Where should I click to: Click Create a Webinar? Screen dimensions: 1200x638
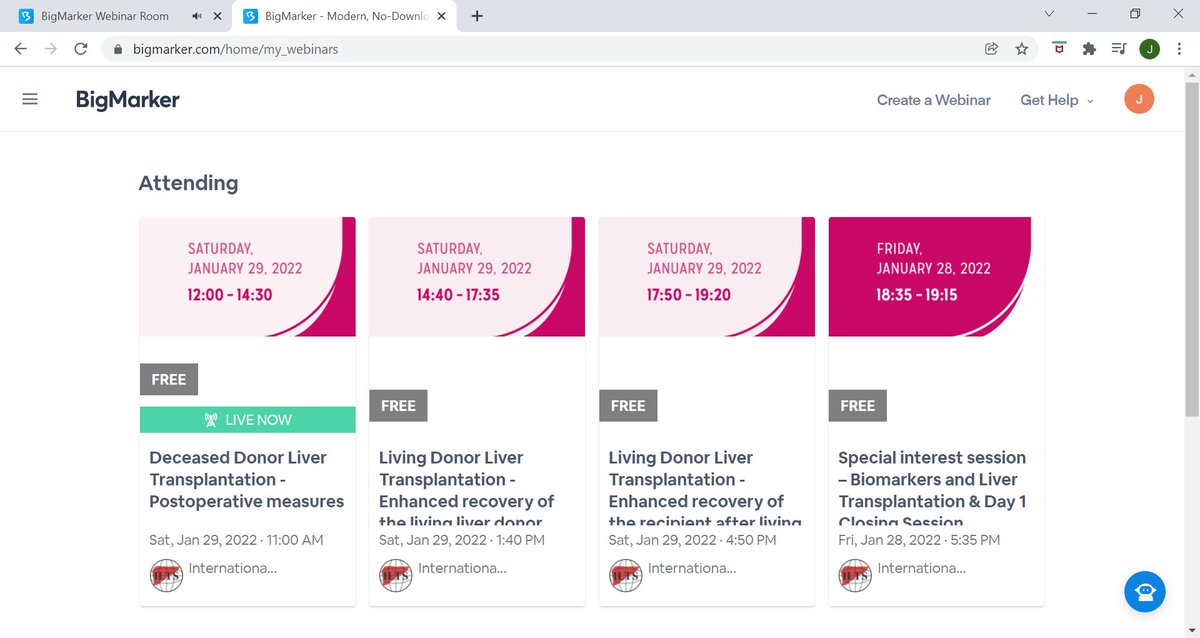click(934, 100)
